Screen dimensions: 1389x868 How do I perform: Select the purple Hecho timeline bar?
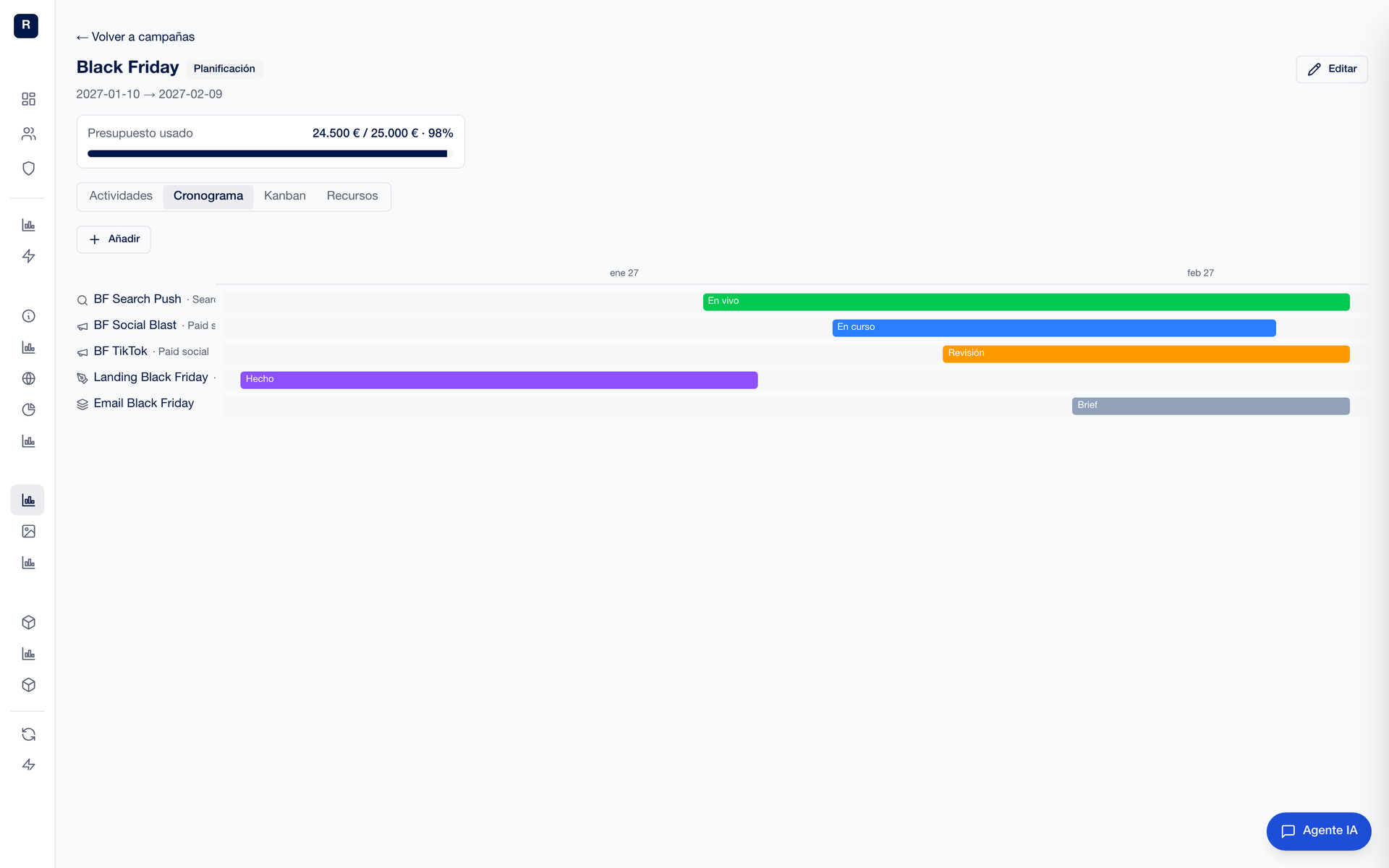(x=499, y=380)
